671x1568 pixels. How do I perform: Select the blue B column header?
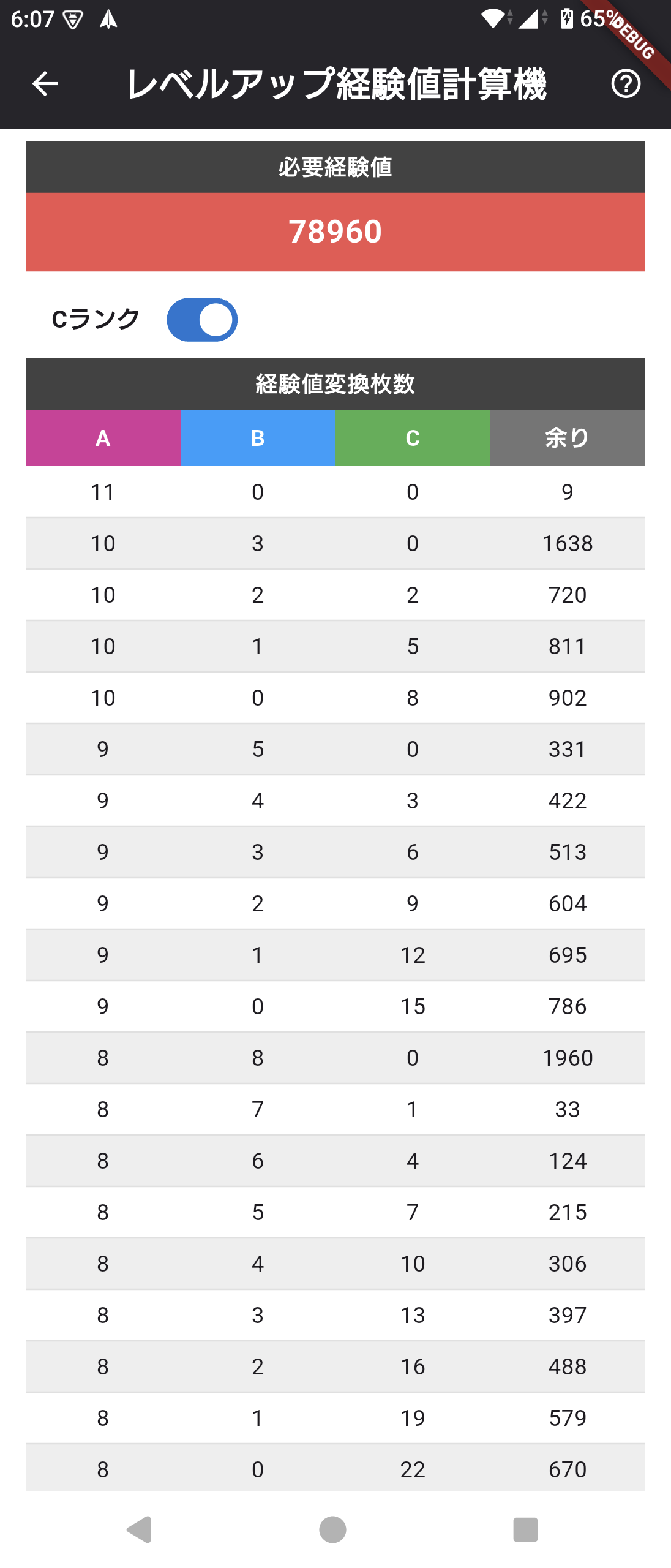click(x=258, y=438)
